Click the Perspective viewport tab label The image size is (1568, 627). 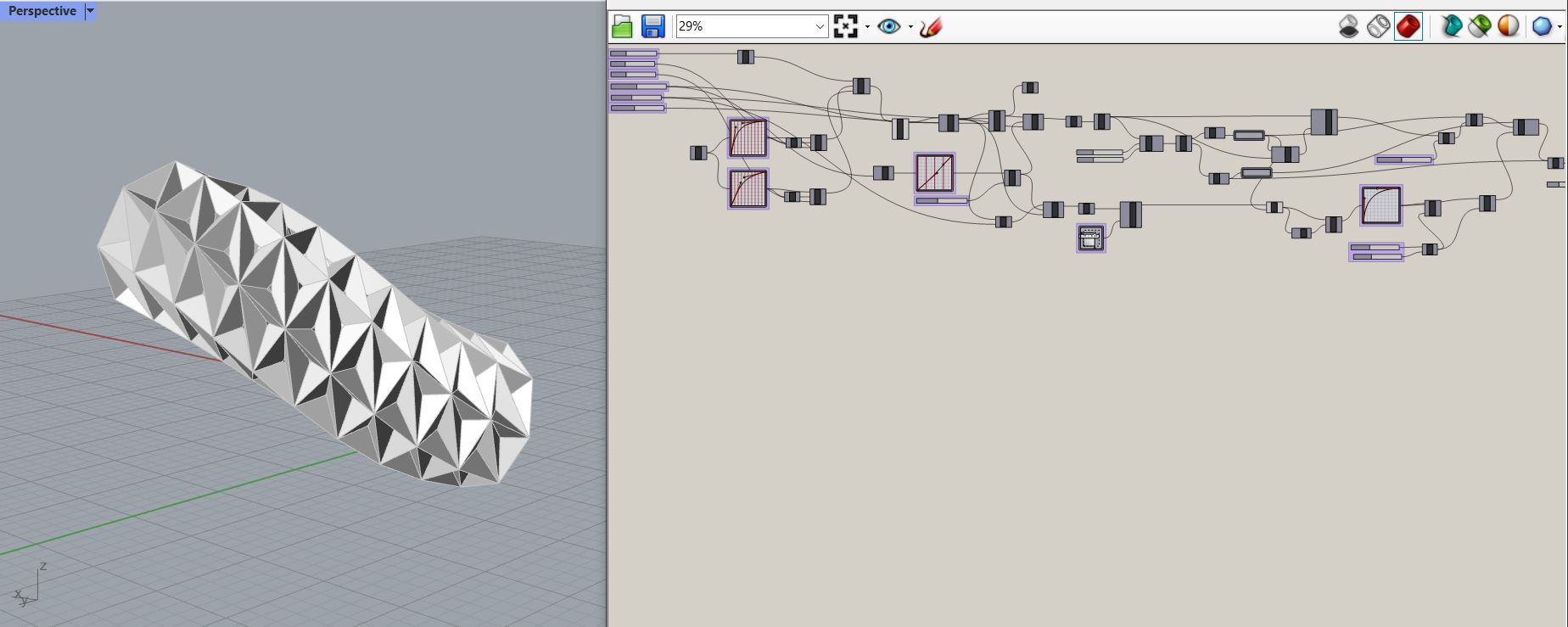point(42,11)
